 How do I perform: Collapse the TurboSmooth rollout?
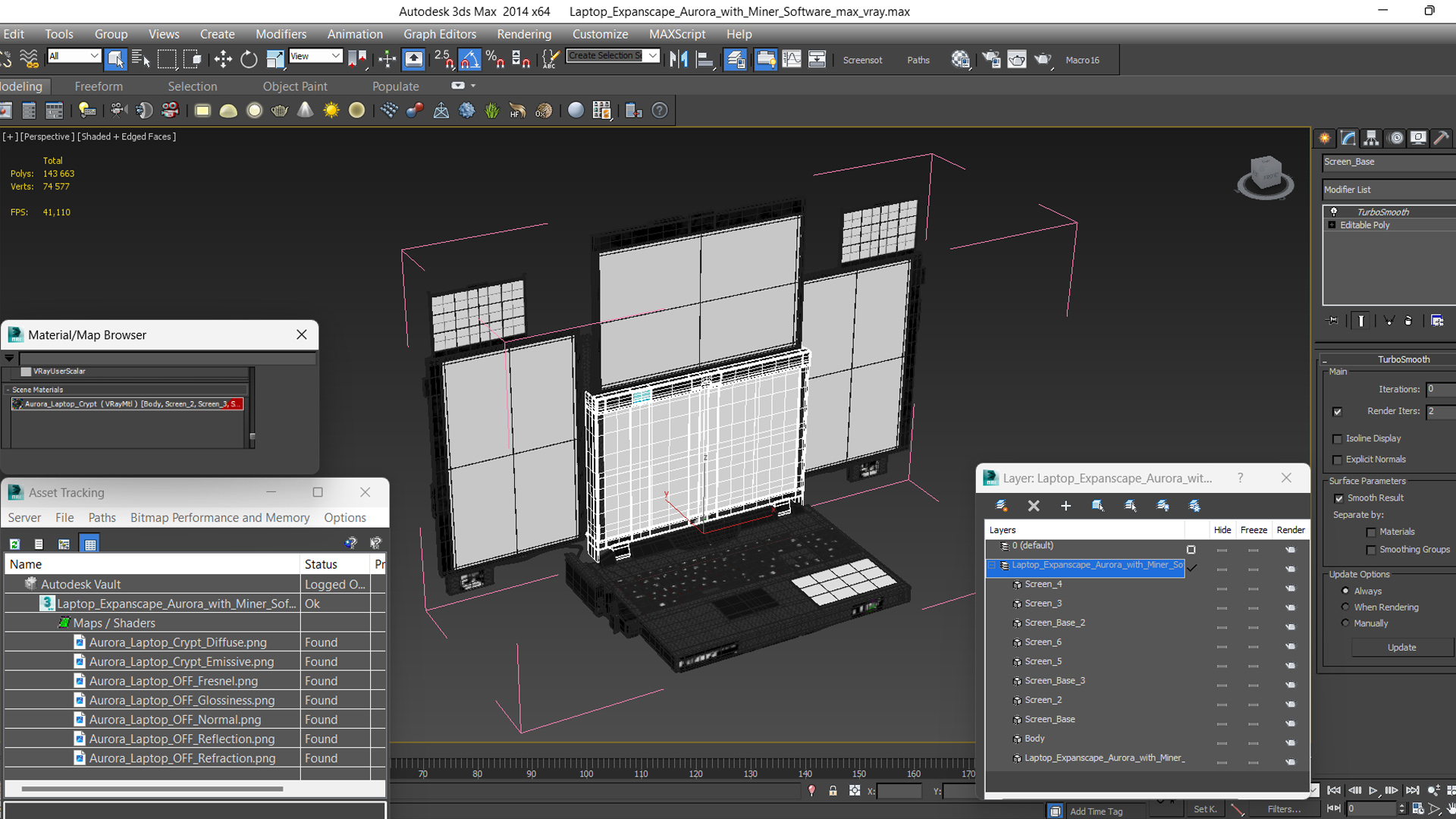(1389, 359)
